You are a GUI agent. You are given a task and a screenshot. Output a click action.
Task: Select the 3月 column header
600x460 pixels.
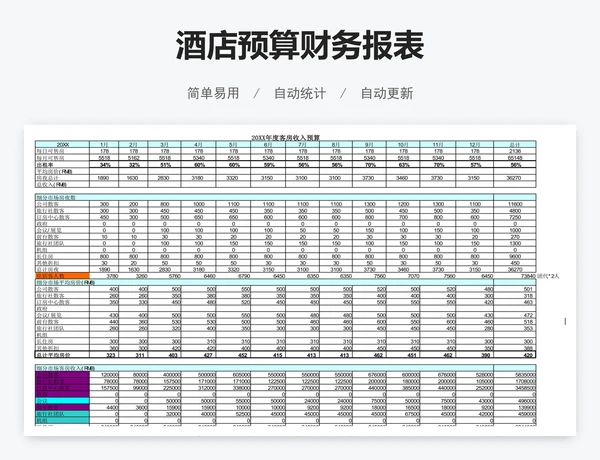pyautogui.click(x=165, y=145)
